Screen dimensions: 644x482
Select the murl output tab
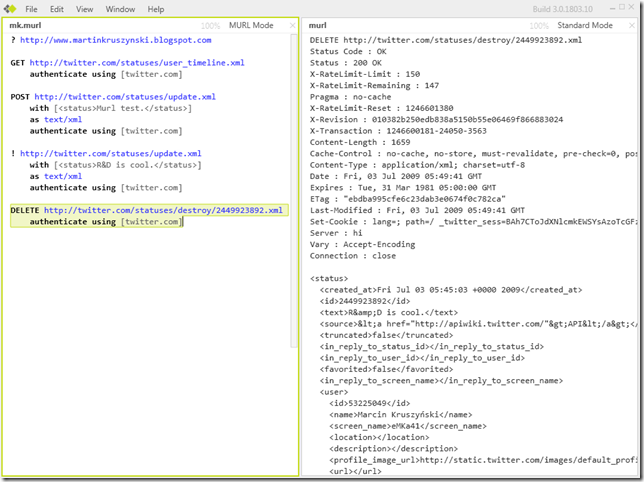(317, 25)
